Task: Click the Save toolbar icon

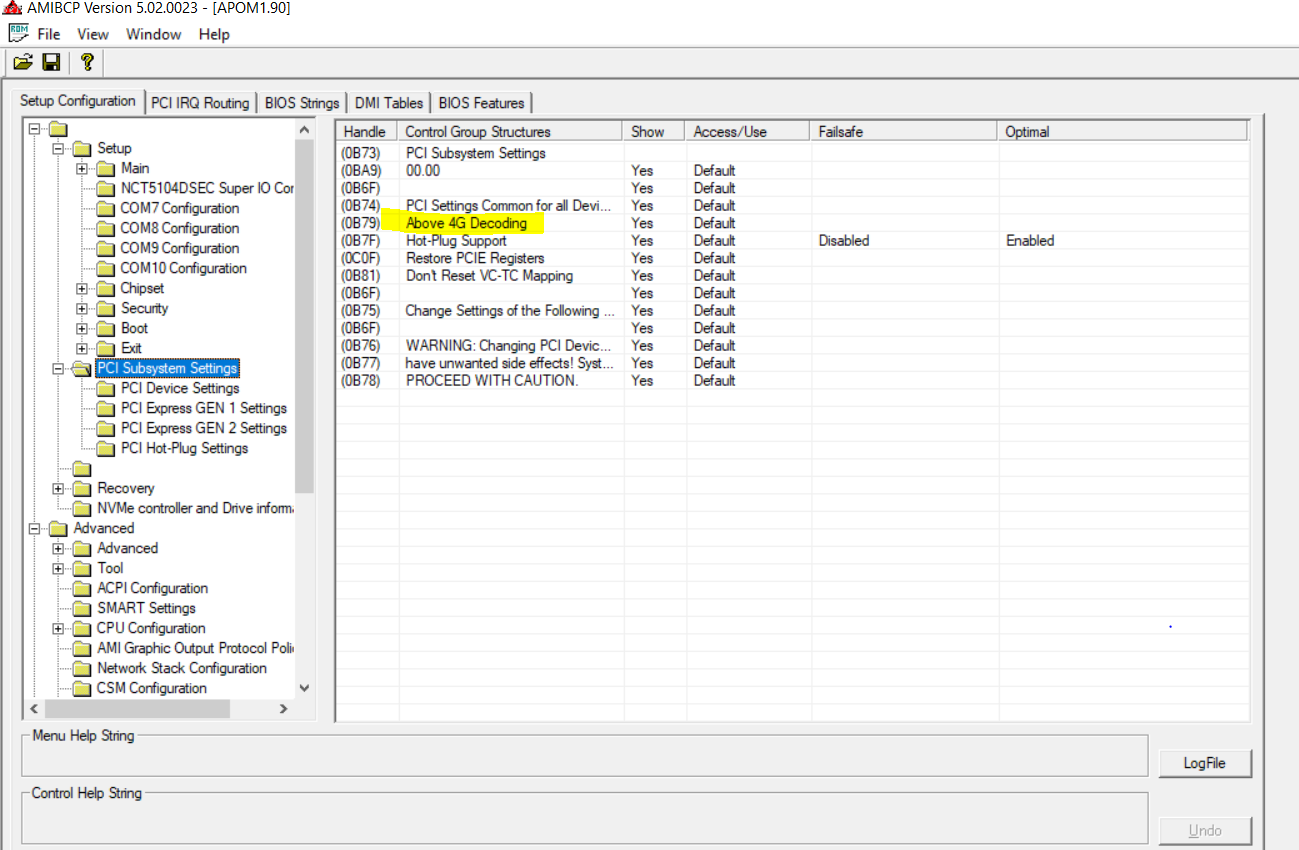Action: (x=52, y=62)
